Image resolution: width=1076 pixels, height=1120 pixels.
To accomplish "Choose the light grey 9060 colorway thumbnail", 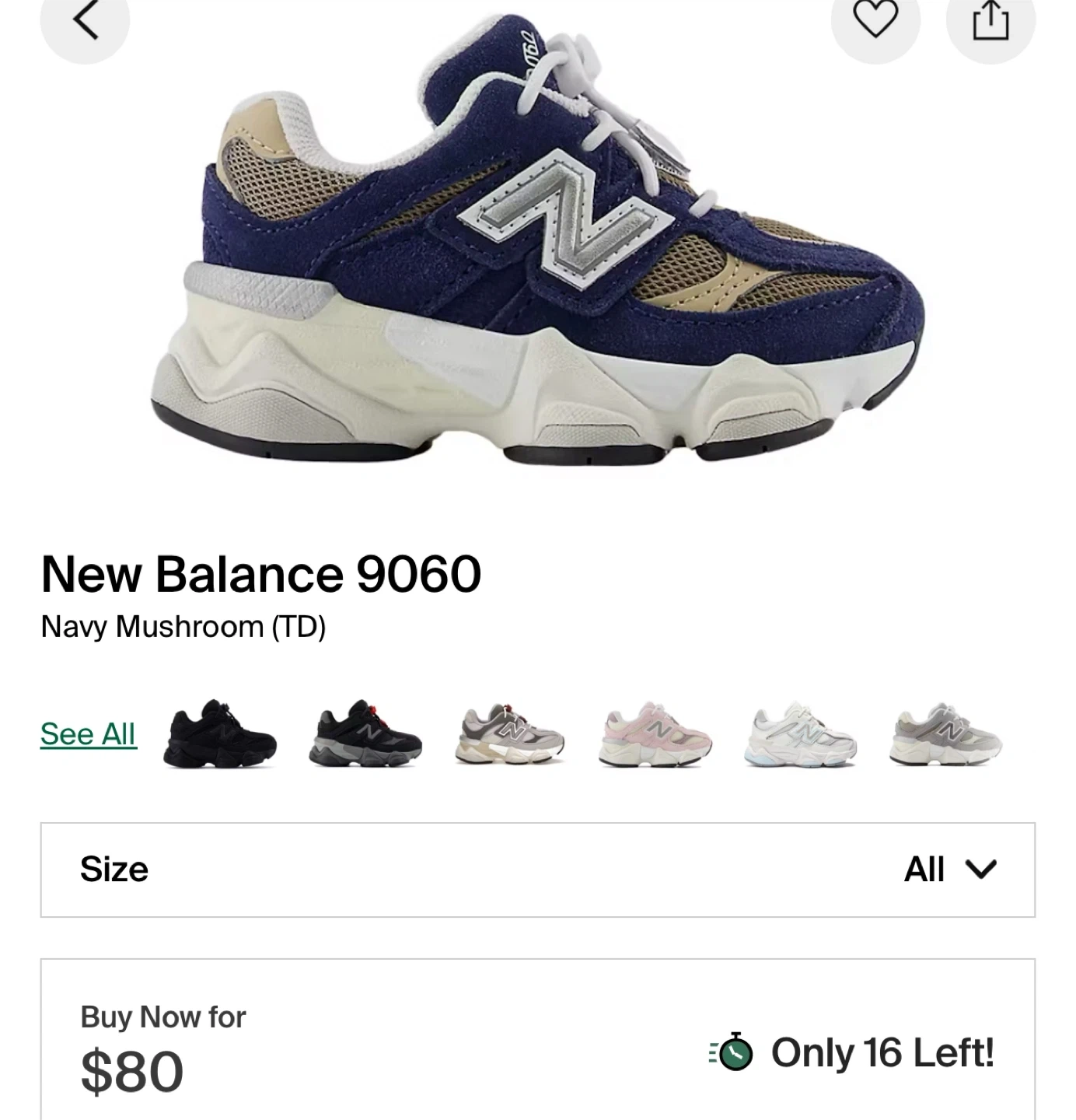I will (x=946, y=734).
